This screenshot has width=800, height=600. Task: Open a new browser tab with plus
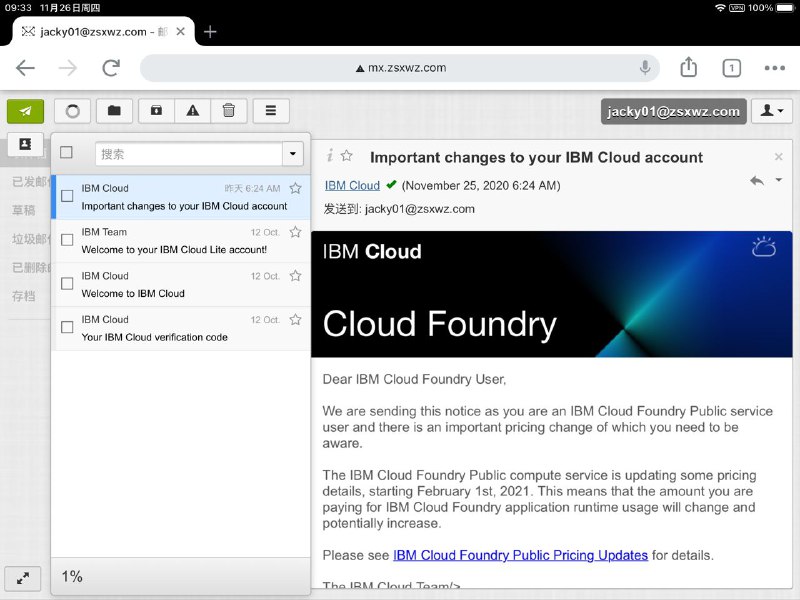coord(210,32)
